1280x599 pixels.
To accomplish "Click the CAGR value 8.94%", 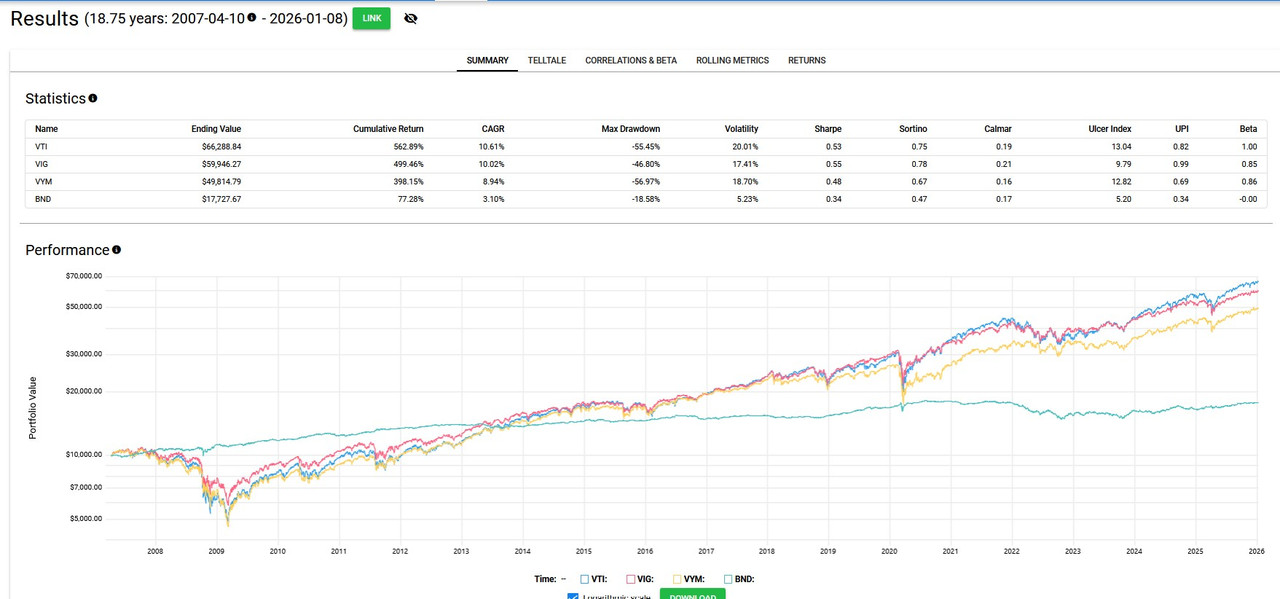I will point(495,181).
